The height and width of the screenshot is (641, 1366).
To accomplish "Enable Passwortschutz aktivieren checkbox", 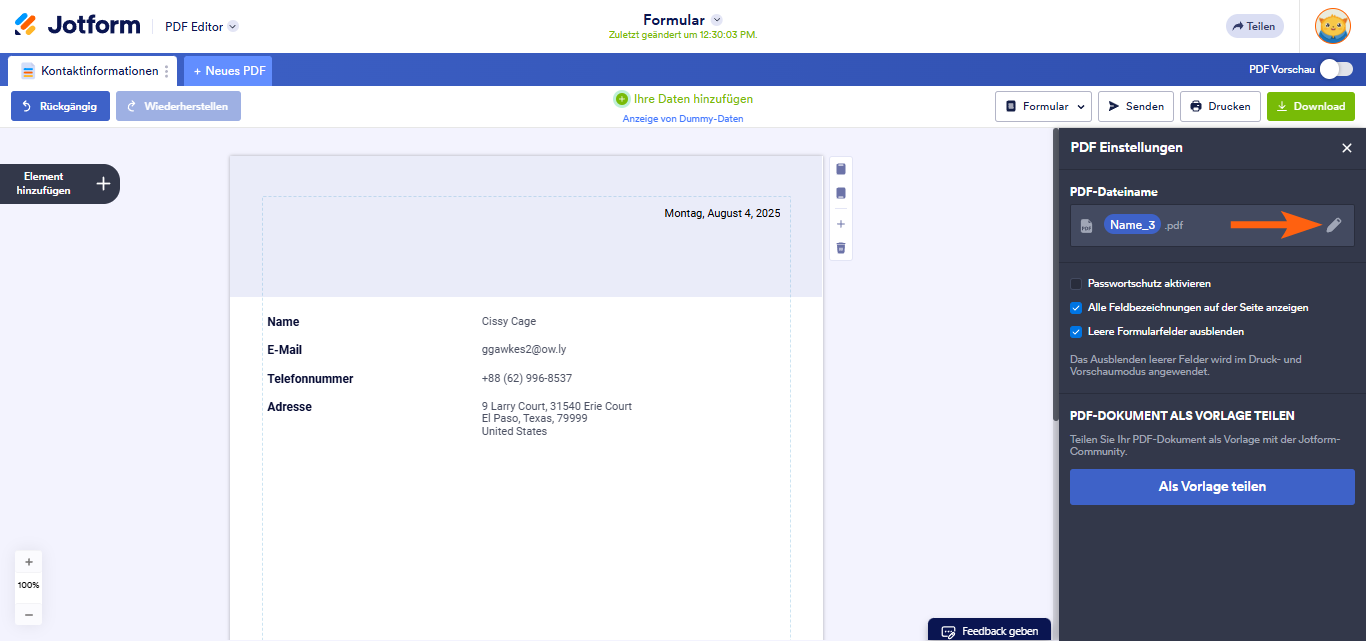I will (1076, 284).
